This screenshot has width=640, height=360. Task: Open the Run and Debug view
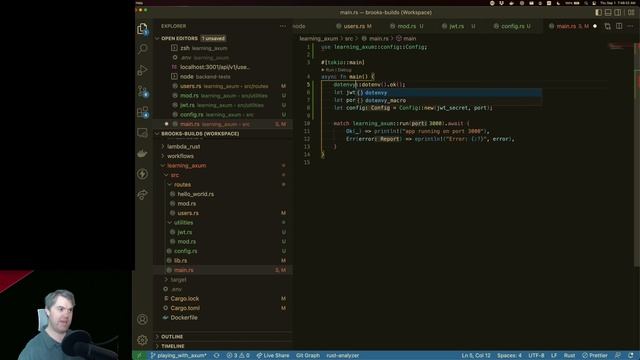click(x=142, y=70)
